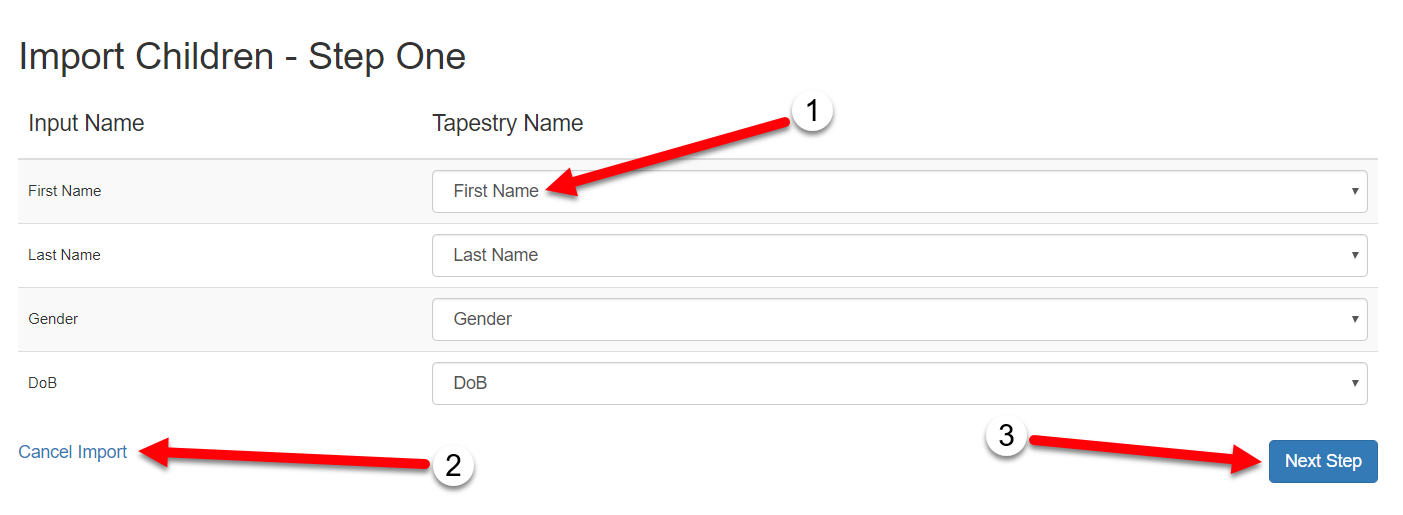Open the First Name Tapestry dropdown
This screenshot has width=1403, height=515.
898,191
